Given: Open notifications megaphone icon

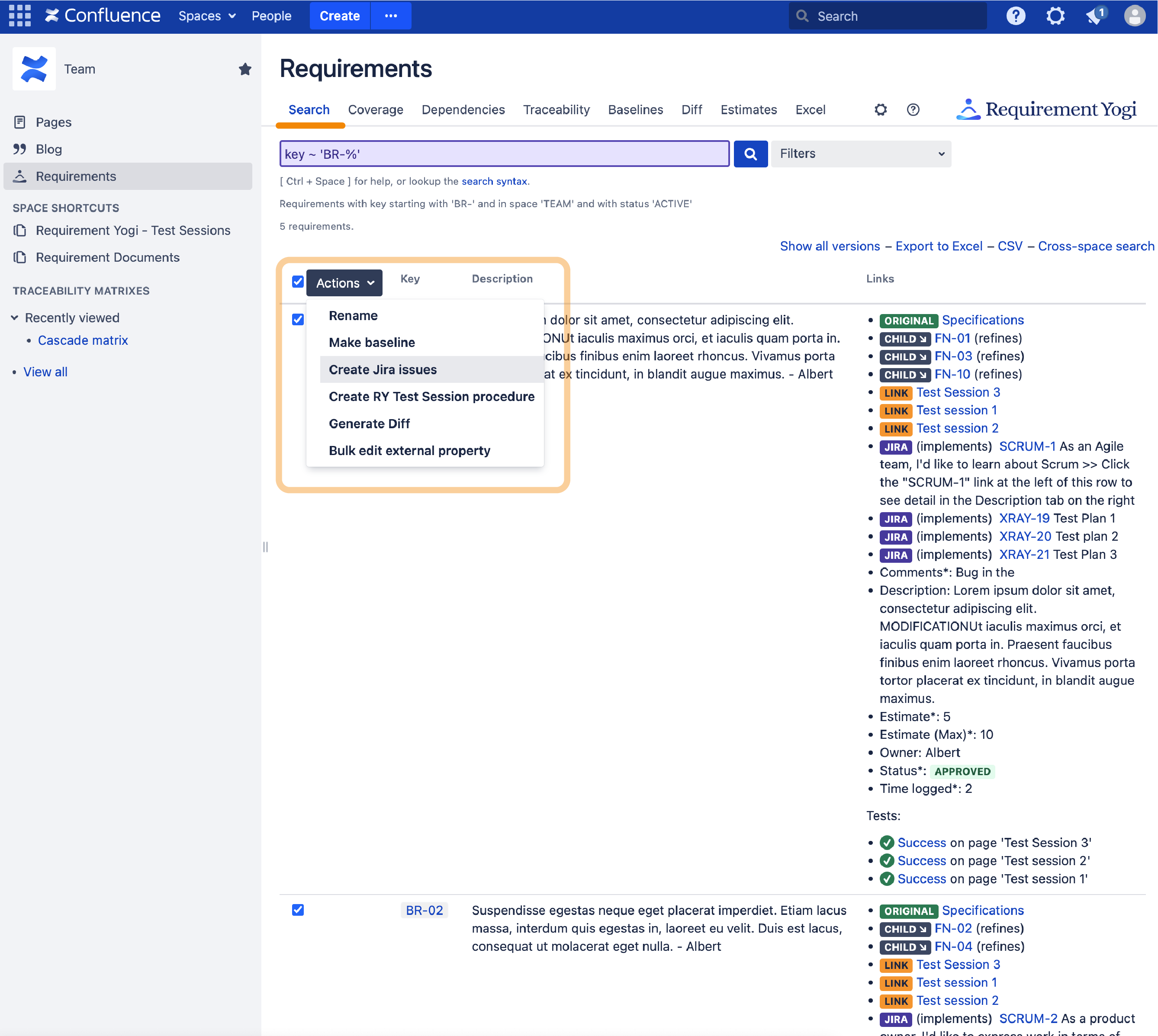Looking at the screenshot, I should click(x=1094, y=16).
